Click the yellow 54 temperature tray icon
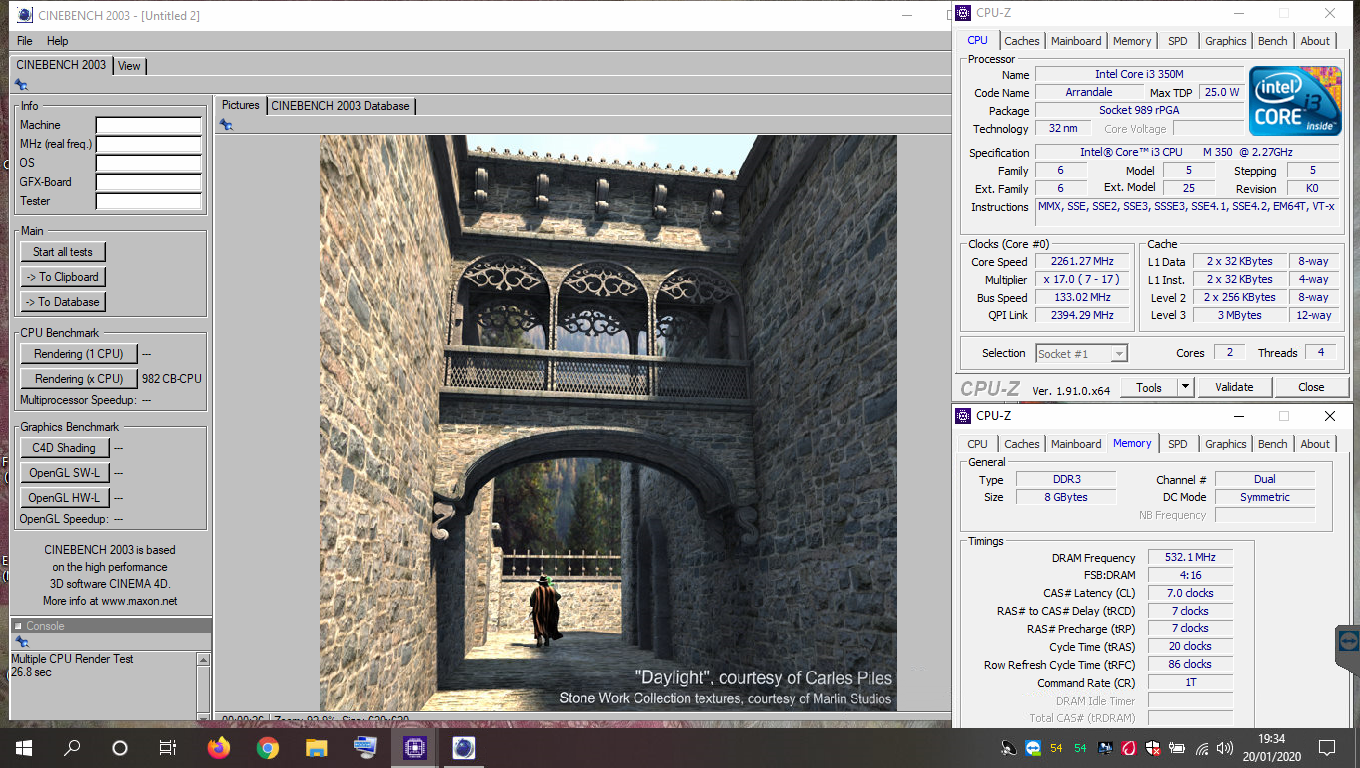This screenshot has width=1360, height=768. click(x=1056, y=748)
